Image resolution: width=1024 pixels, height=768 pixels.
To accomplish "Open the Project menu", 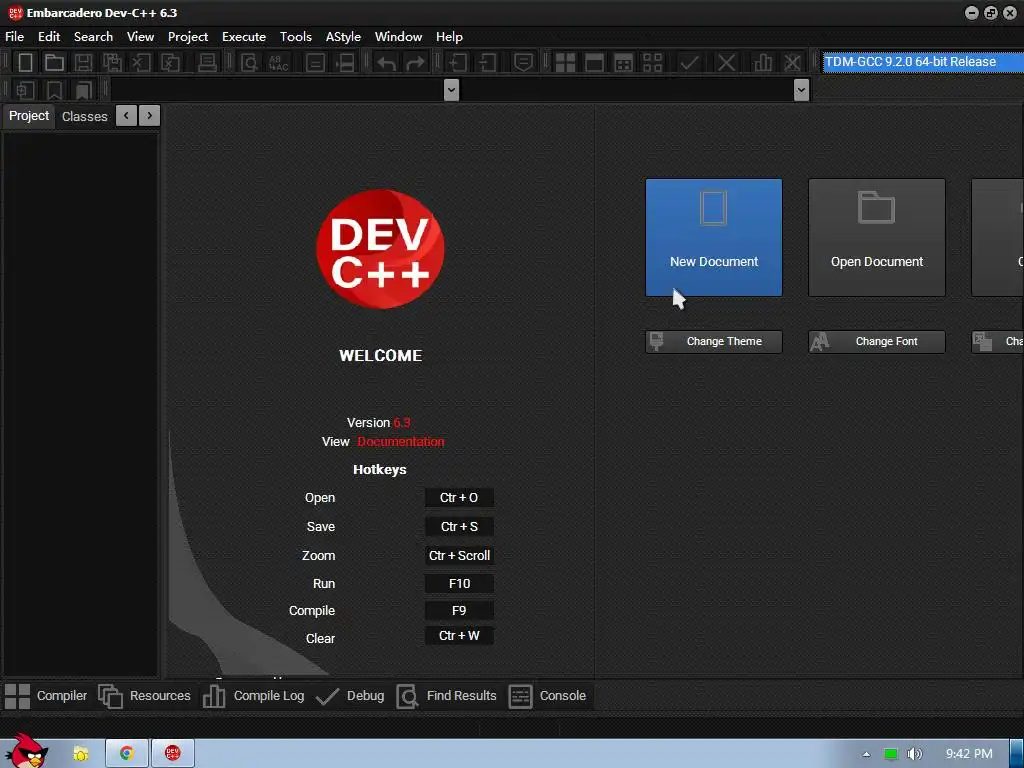I will coord(188,37).
